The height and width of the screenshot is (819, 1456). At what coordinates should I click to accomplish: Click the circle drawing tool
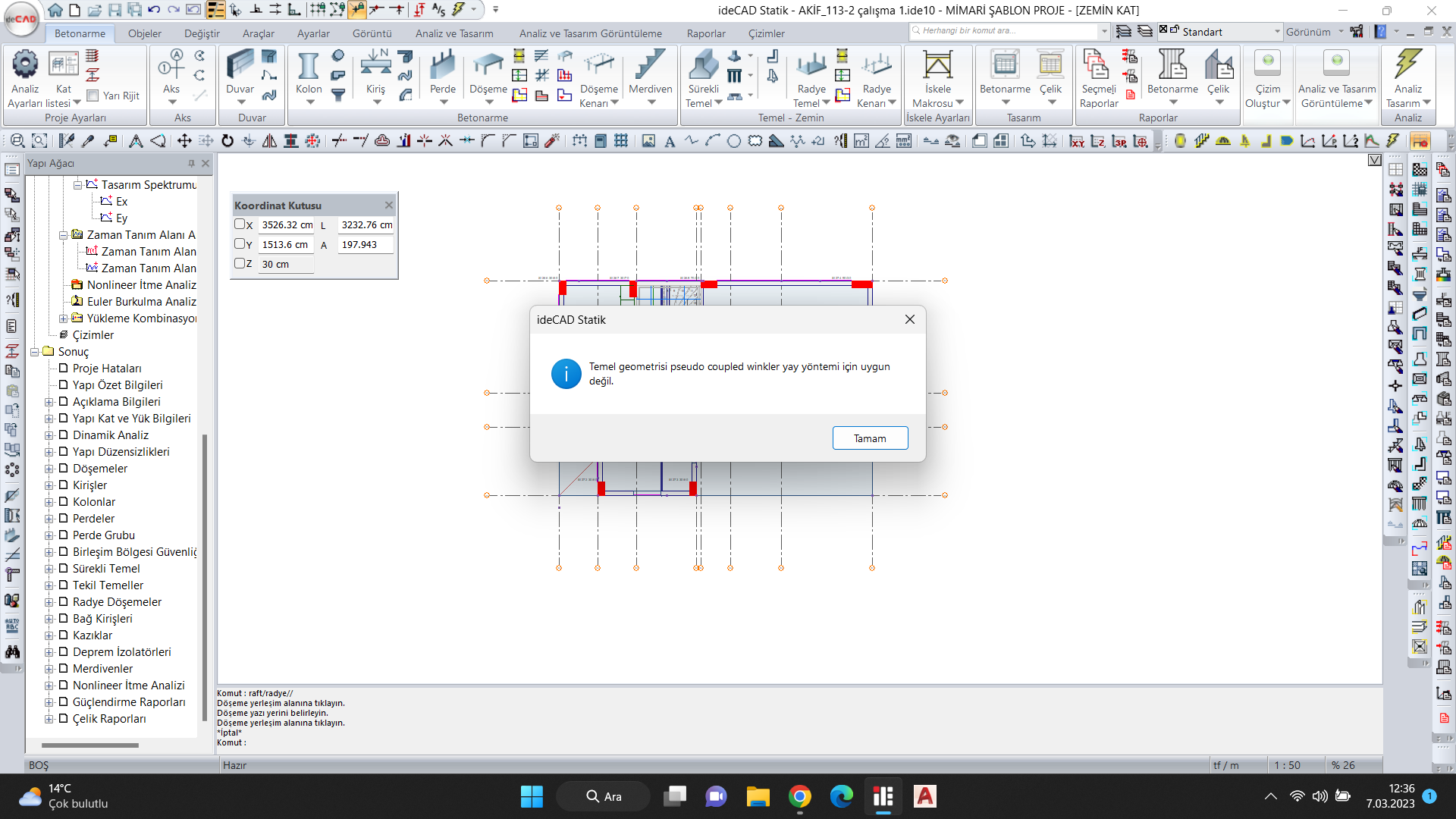pyautogui.click(x=733, y=141)
